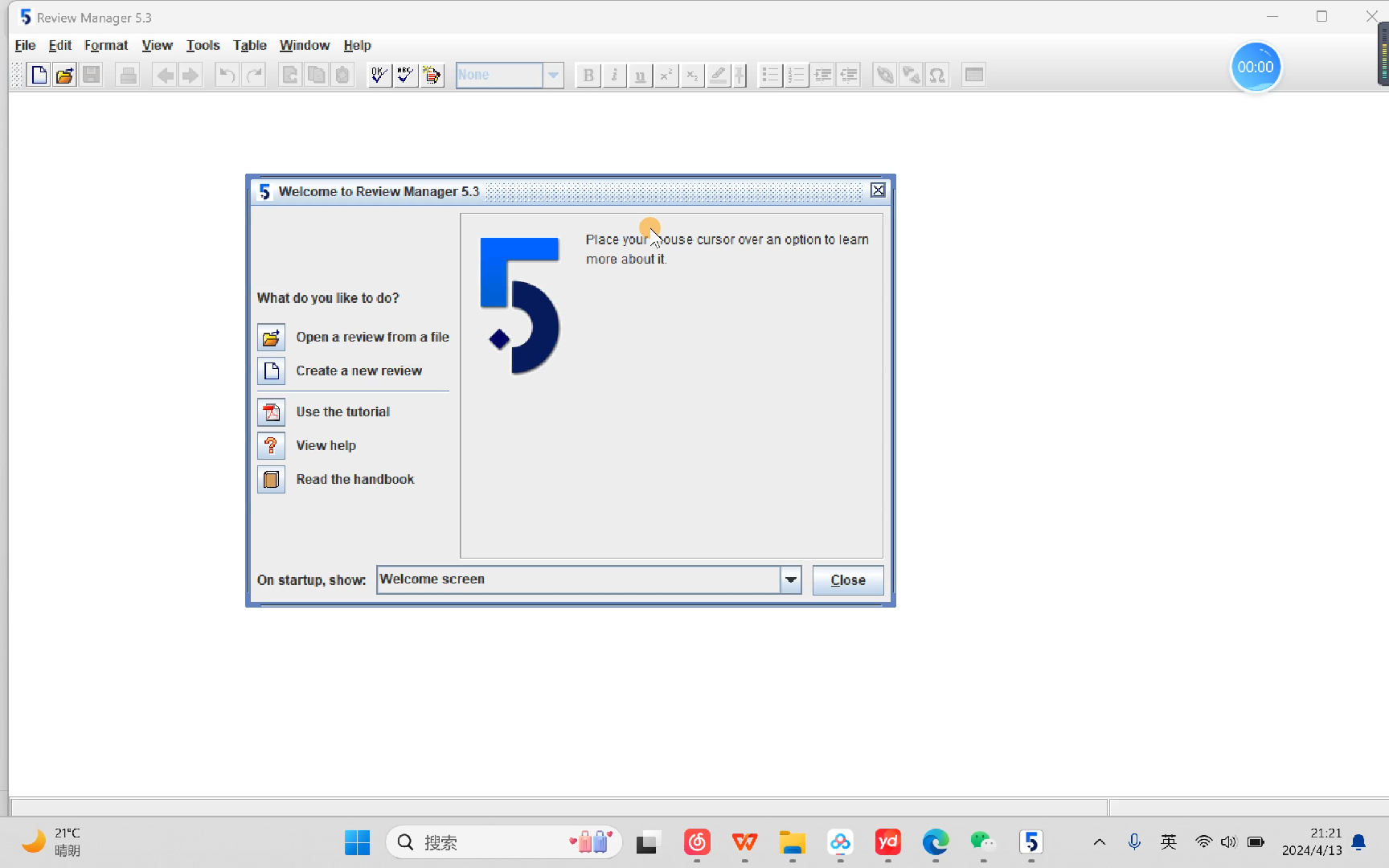
Task: Click the question mark help icon
Action: (x=271, y=445)
